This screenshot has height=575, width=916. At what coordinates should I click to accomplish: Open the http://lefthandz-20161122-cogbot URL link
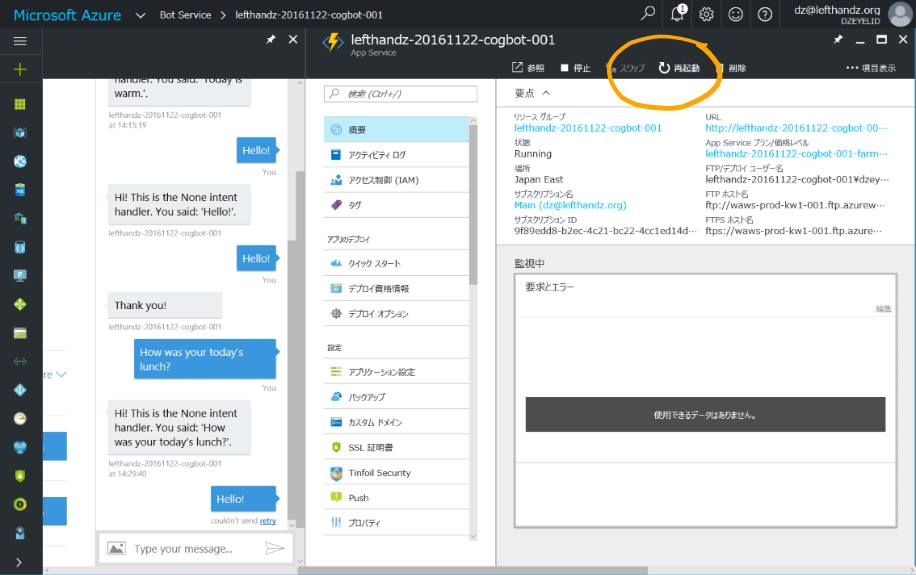tap(796, 128)
